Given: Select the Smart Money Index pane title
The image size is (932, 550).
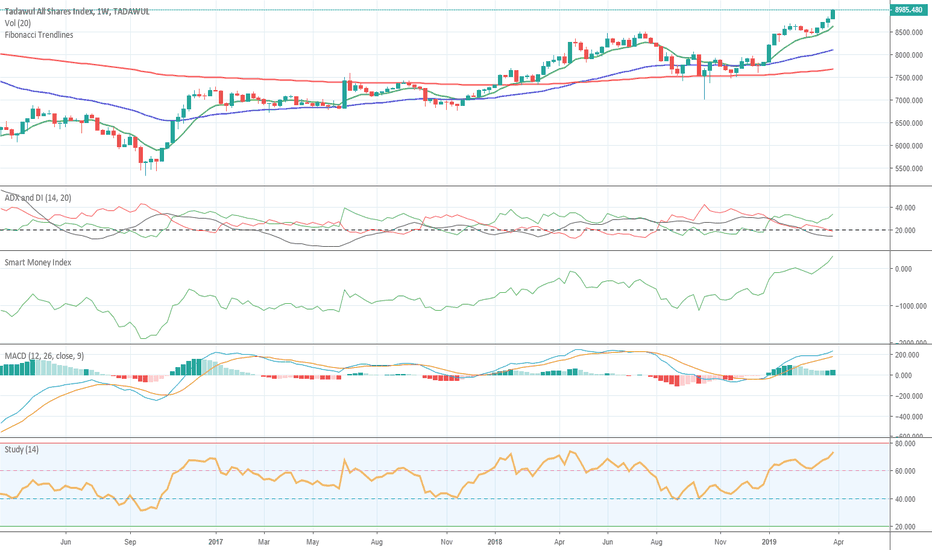Looking at the screenshot, I should point(37,262).
